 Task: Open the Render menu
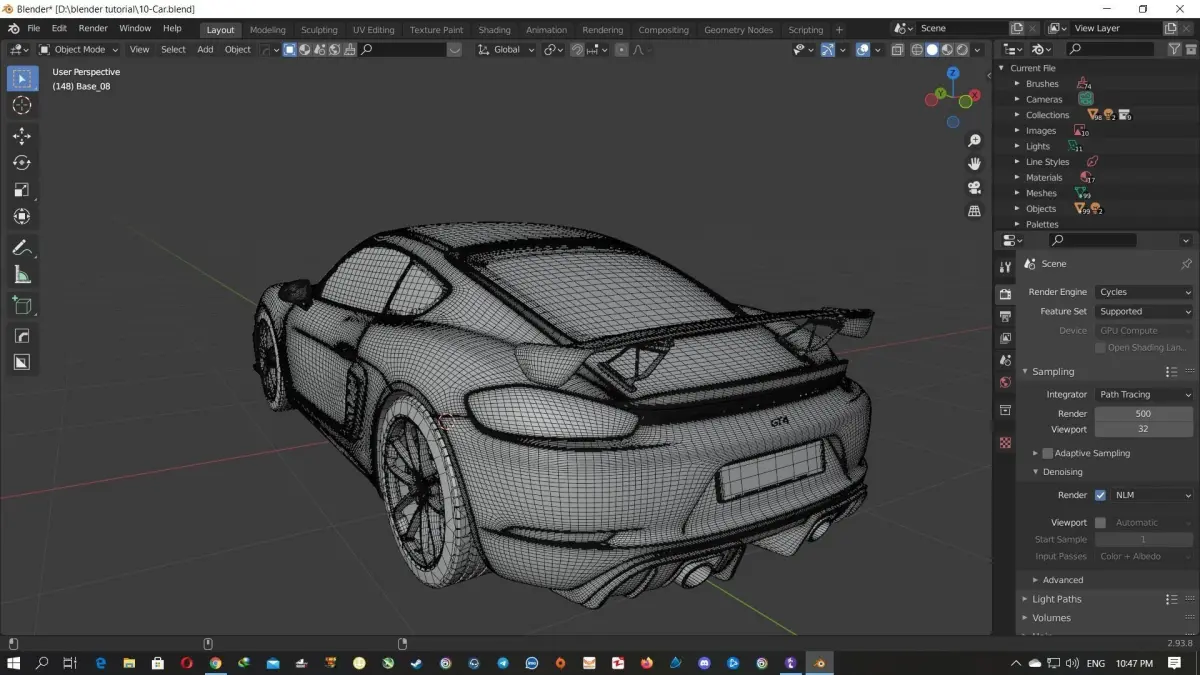coord(93,28)
